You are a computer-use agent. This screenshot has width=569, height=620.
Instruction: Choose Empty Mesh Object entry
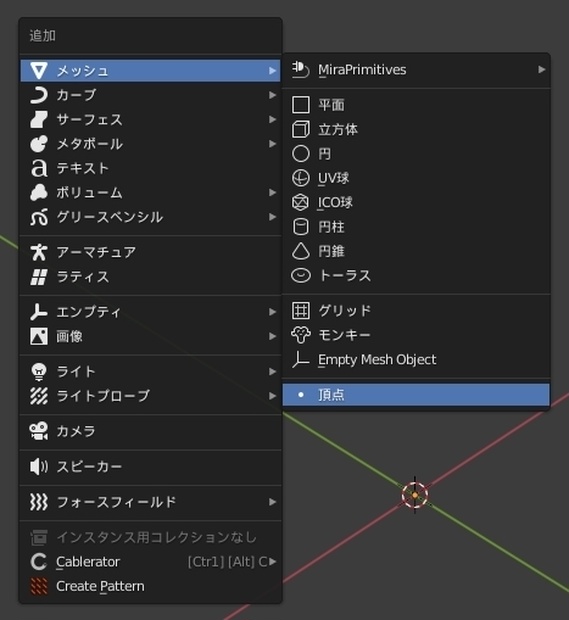point(416,360)
